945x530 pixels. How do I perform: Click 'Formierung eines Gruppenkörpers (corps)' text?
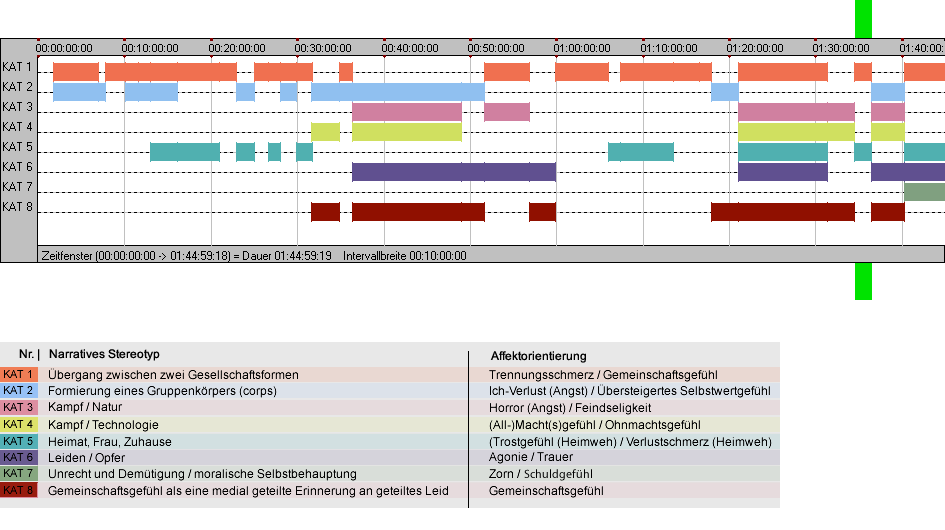click(163, 391)
